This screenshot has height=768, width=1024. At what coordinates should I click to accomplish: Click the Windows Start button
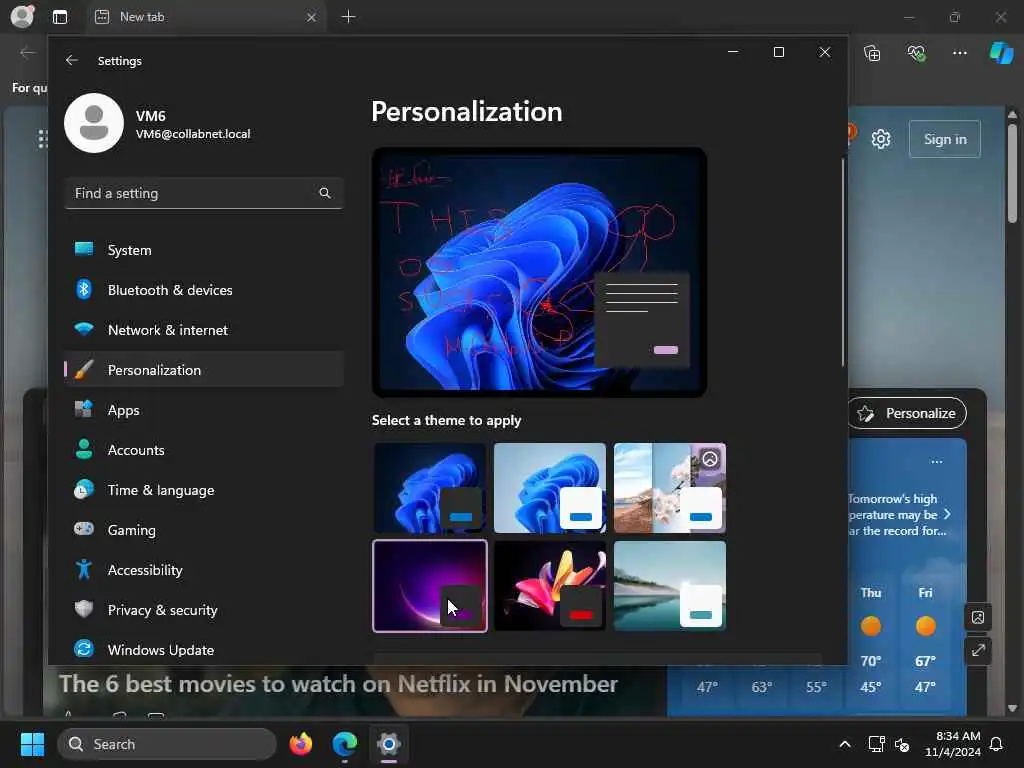(x=32, y=744)
